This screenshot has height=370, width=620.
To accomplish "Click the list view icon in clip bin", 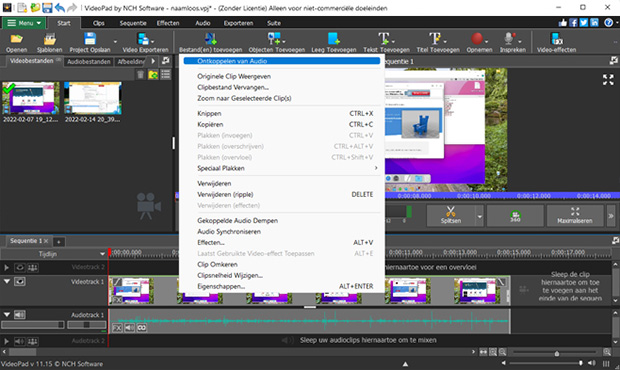I will tap(166, 74).
